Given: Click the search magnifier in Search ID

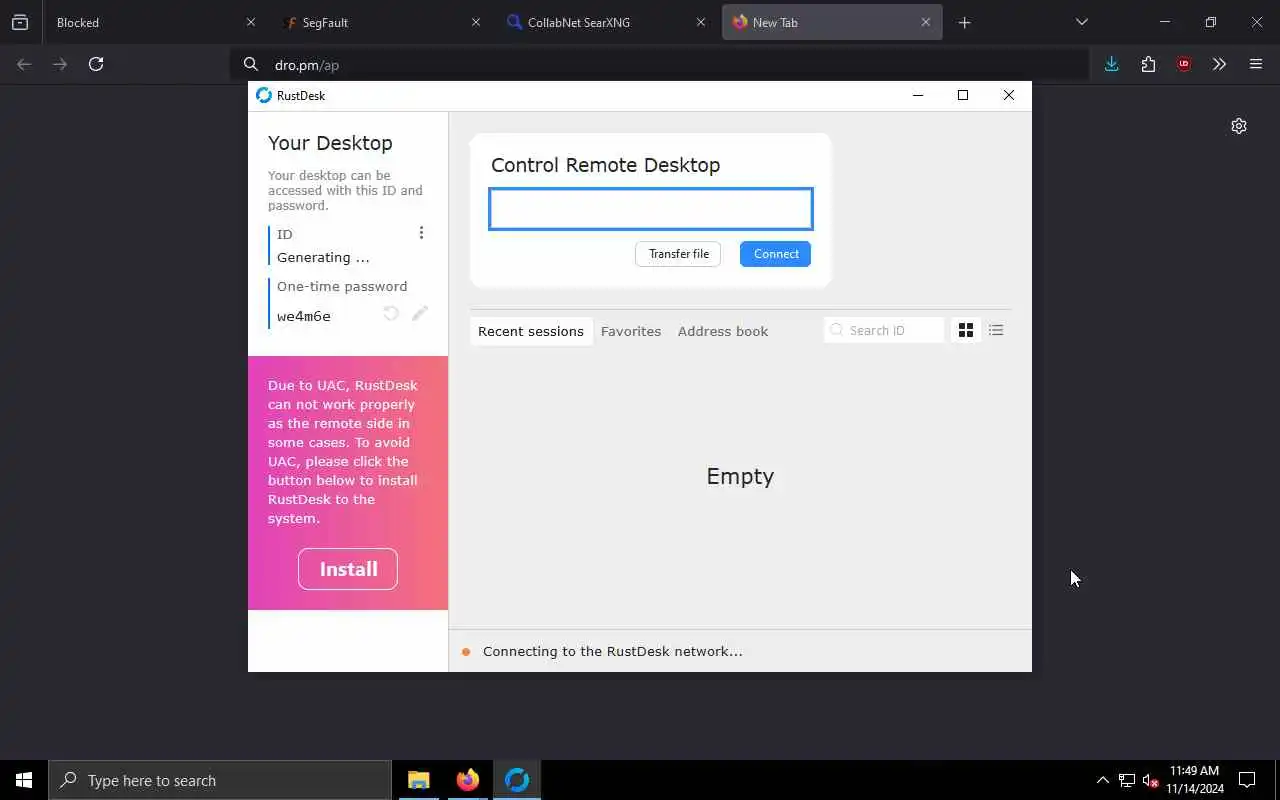Looking at the screenshot, I should tap(837, 330).
